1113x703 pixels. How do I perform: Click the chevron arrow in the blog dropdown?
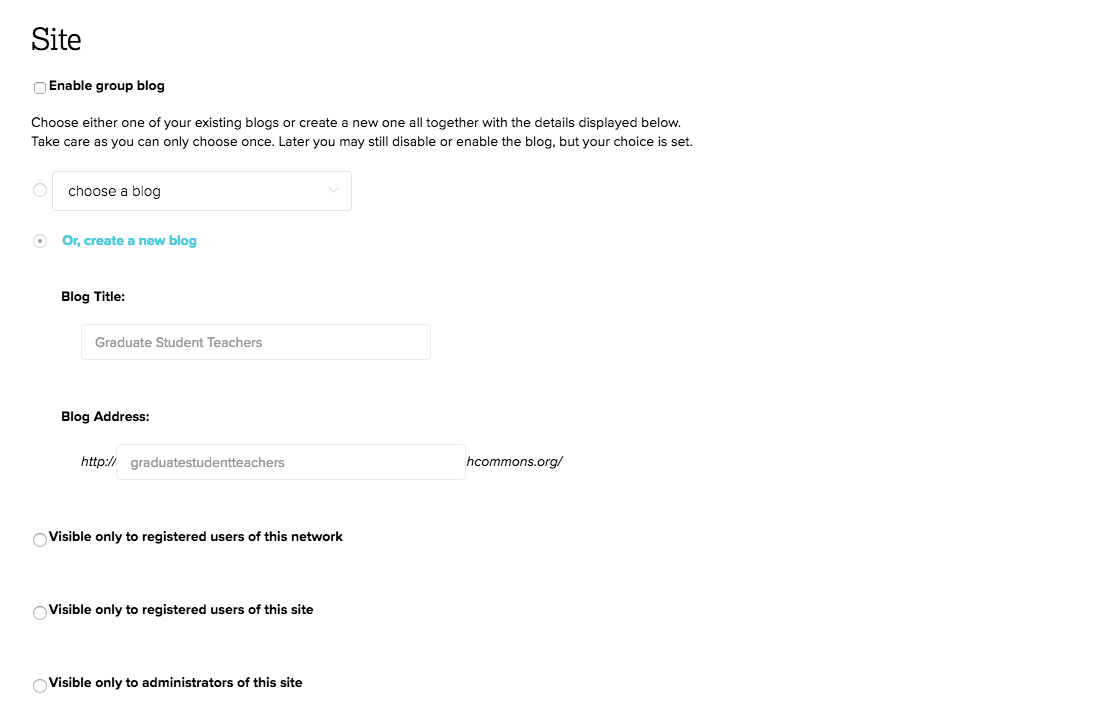click(333, 191)
